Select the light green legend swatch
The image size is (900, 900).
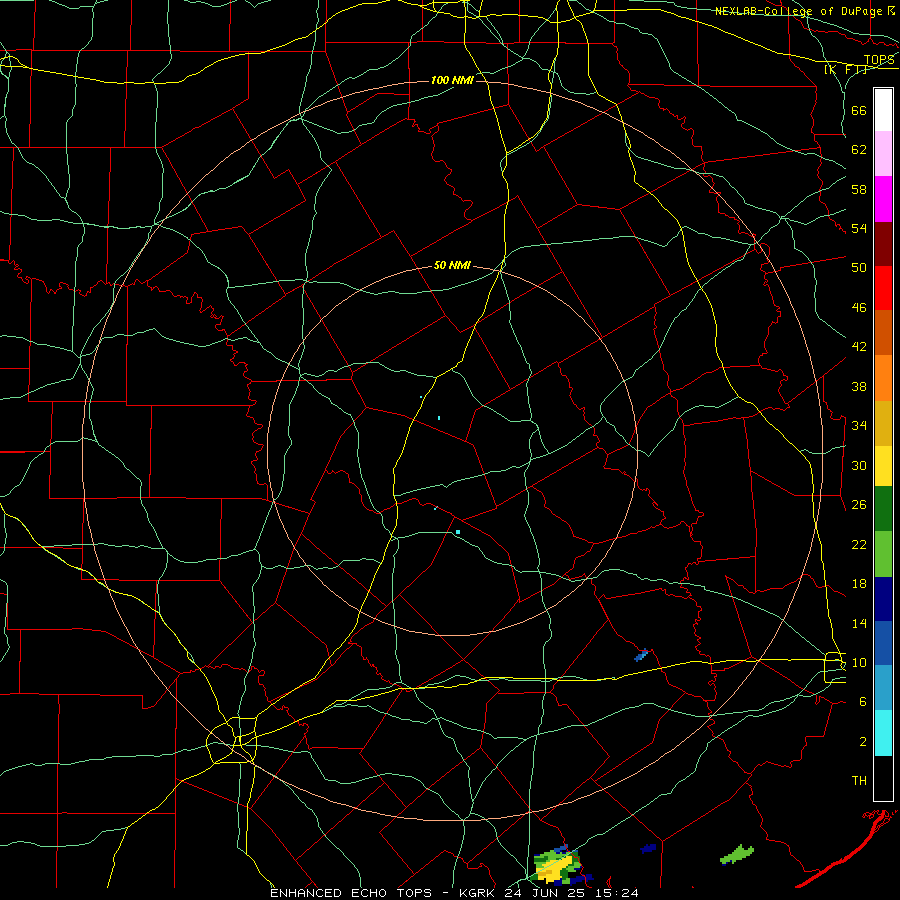click(883, 554)
